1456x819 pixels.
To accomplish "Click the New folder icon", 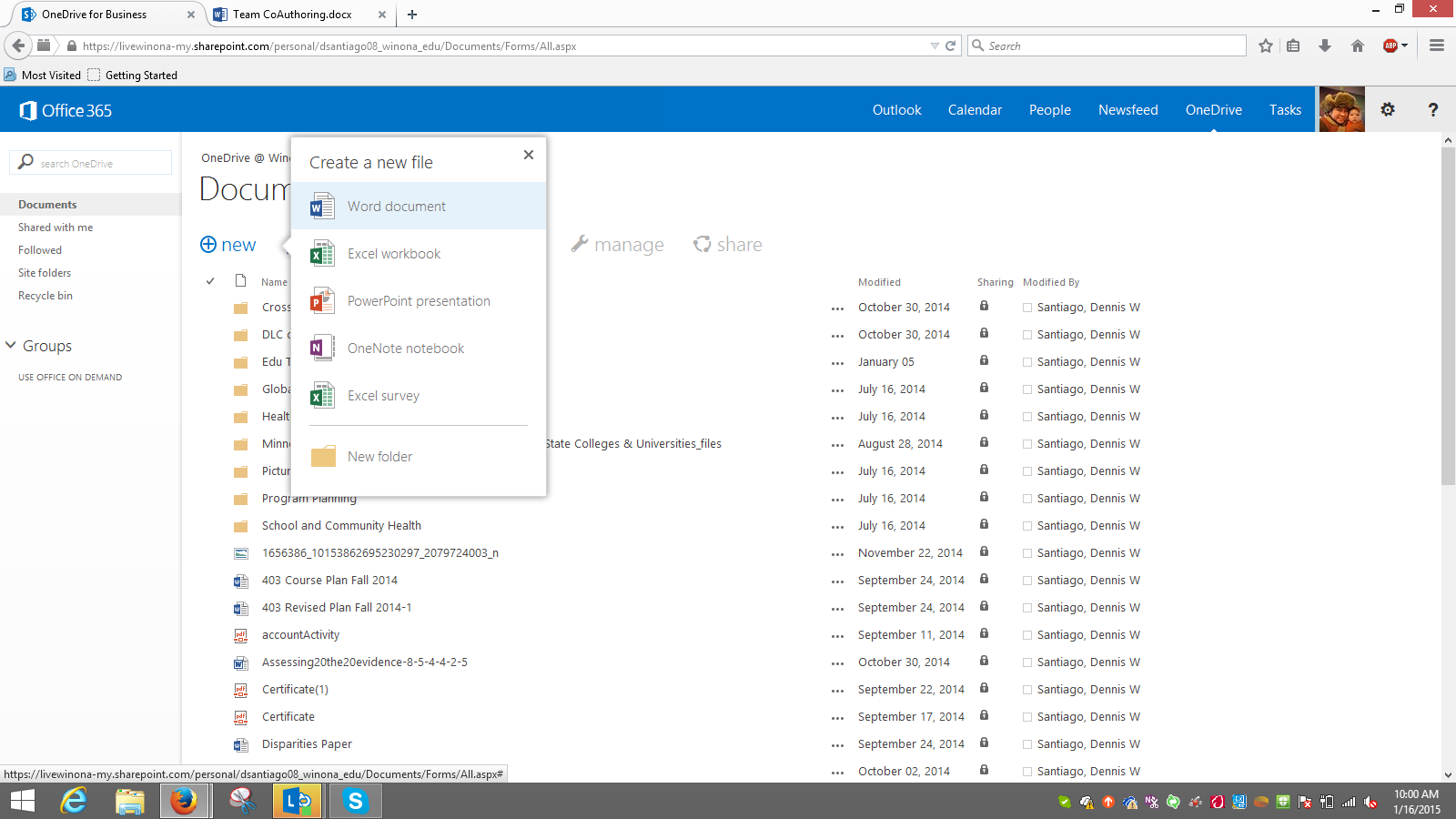I will tap(323, 457).
